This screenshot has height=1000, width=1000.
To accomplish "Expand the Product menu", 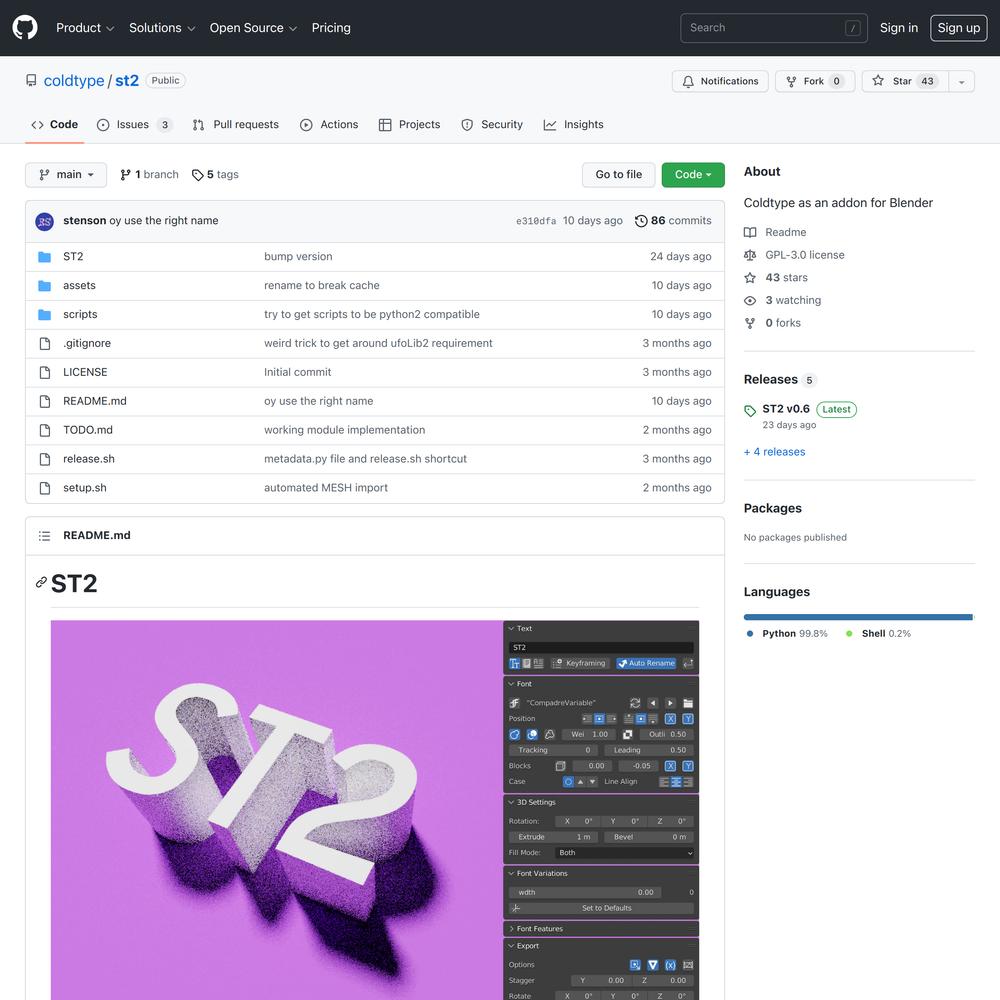I will 85,27.
